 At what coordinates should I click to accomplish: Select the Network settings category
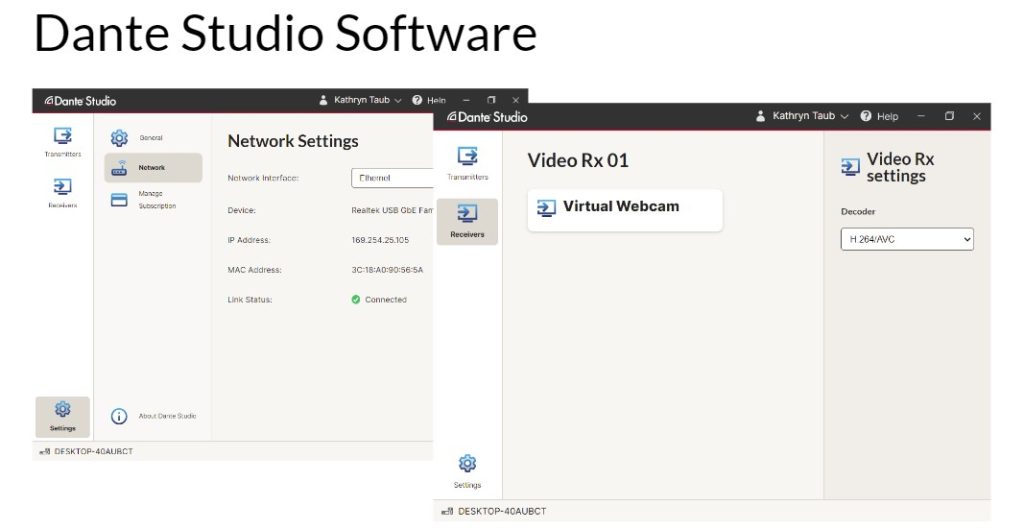click(x=153, y=168)
